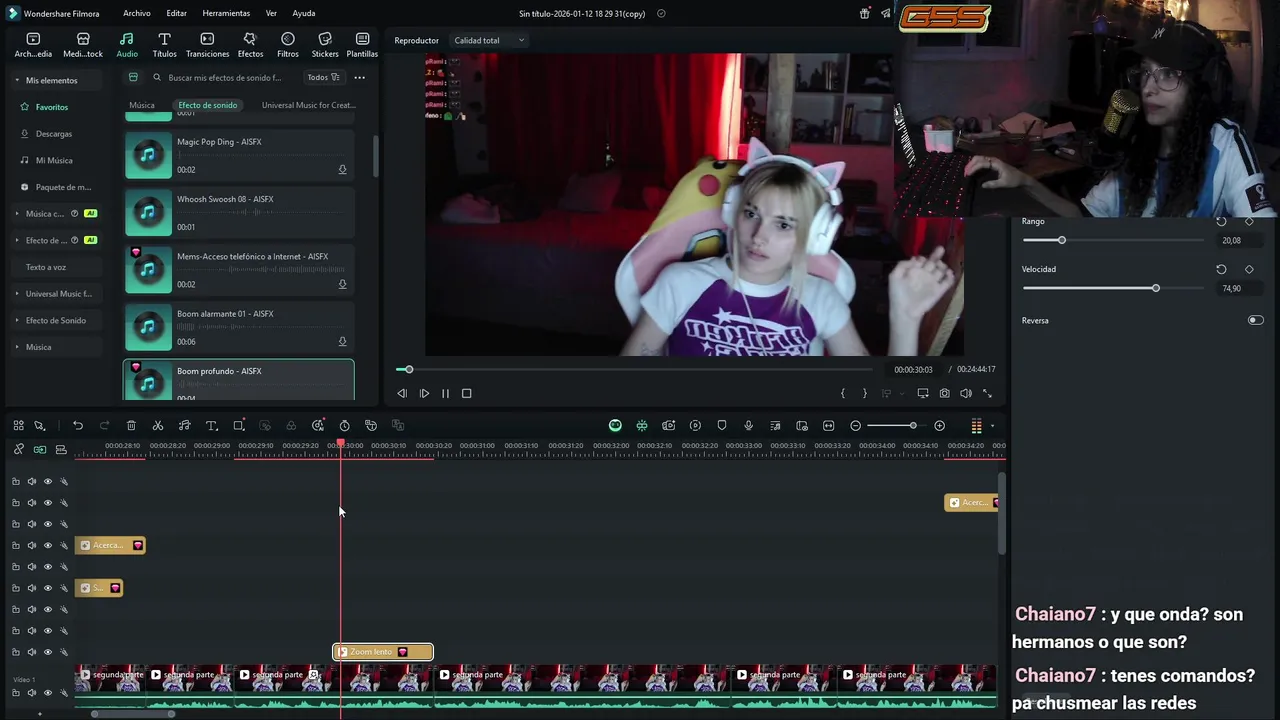The height and width of the screenshot is (720, 1280).
Task: Lock the Video 1 track
Action: tap(15, 692)
